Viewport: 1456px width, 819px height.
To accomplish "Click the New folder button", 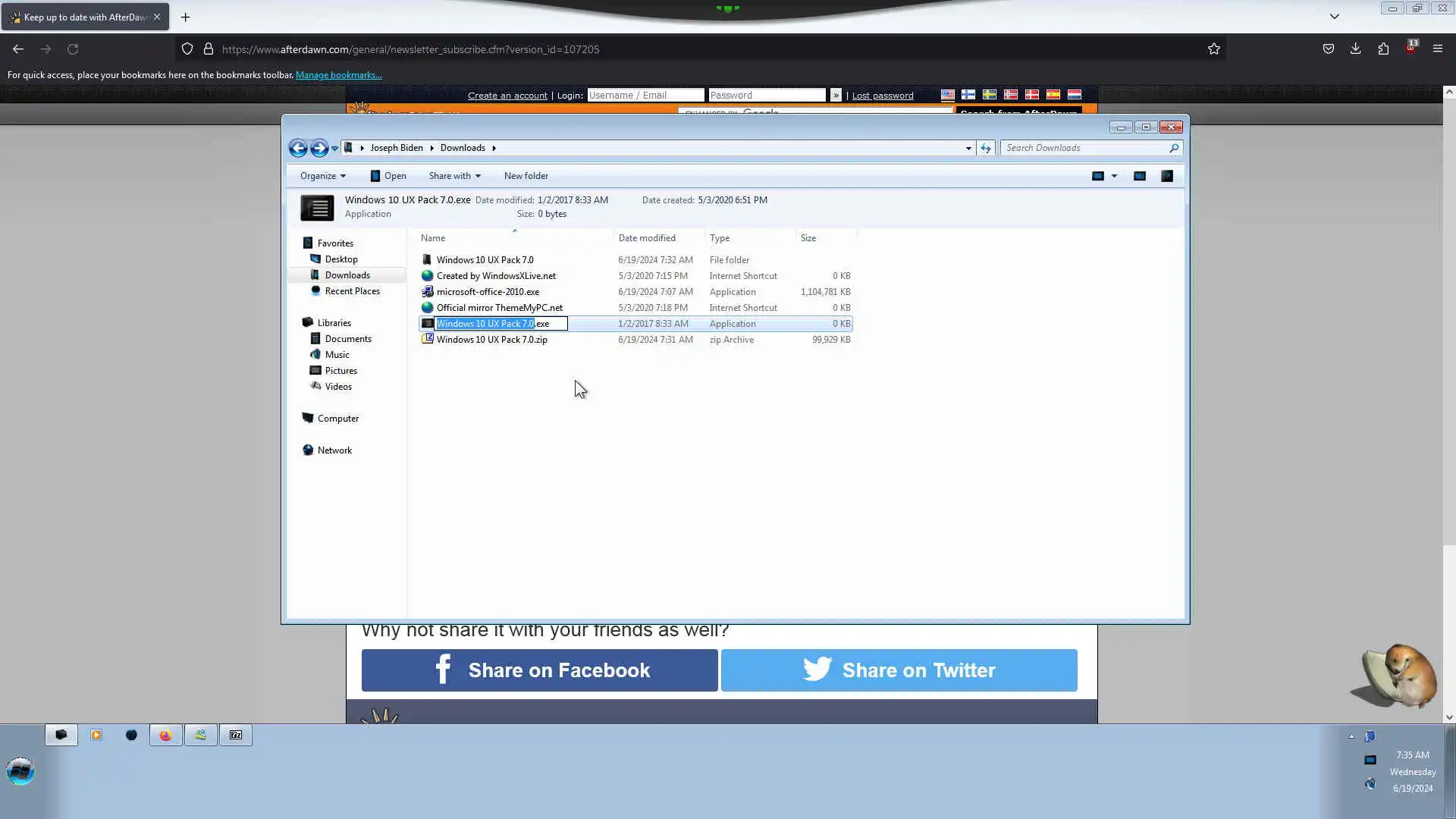I will [526, 176].
